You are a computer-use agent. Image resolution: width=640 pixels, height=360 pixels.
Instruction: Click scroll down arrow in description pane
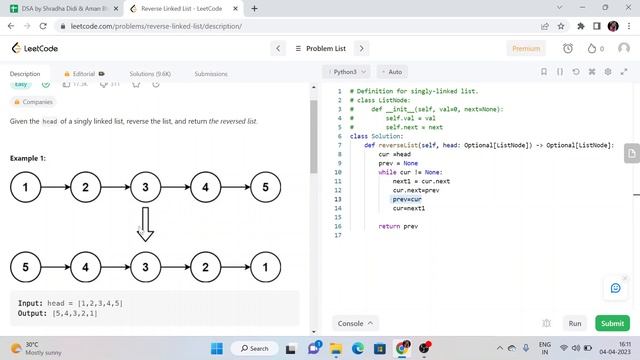pos(313,332)
